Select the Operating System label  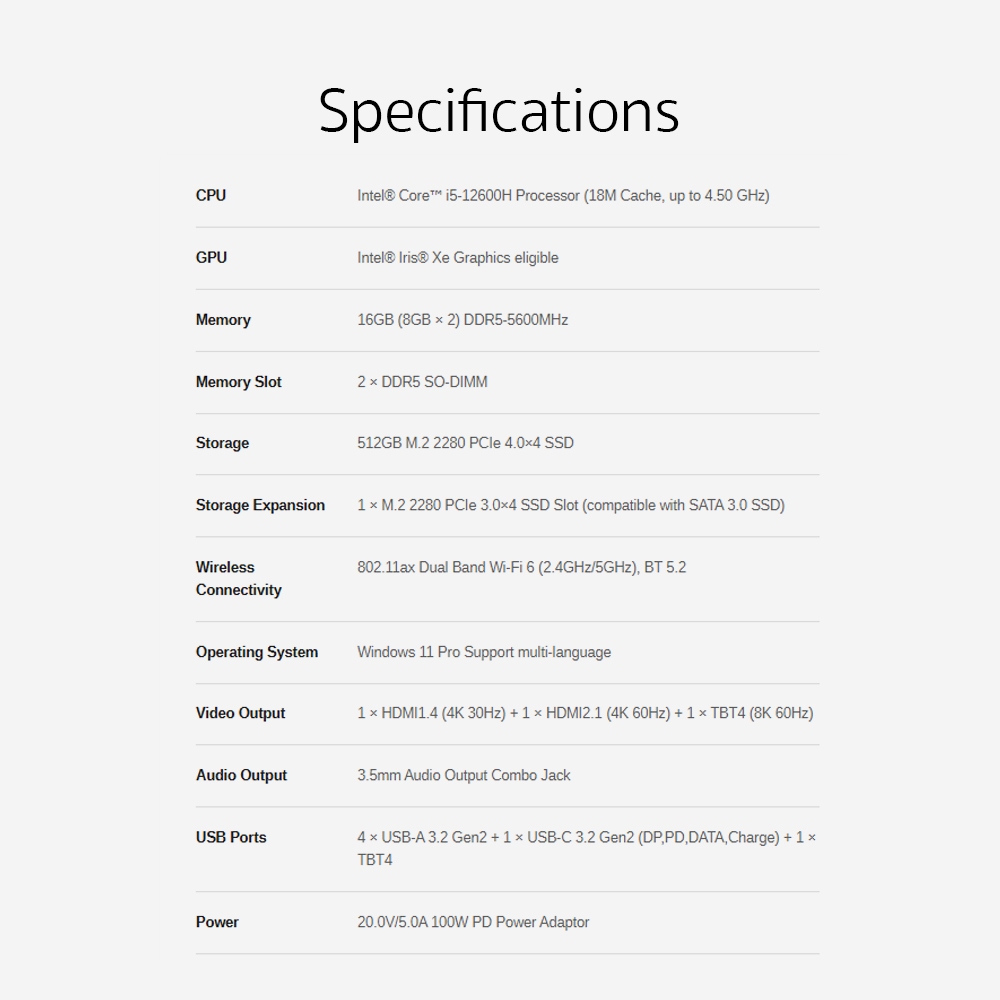pos(257,652)
